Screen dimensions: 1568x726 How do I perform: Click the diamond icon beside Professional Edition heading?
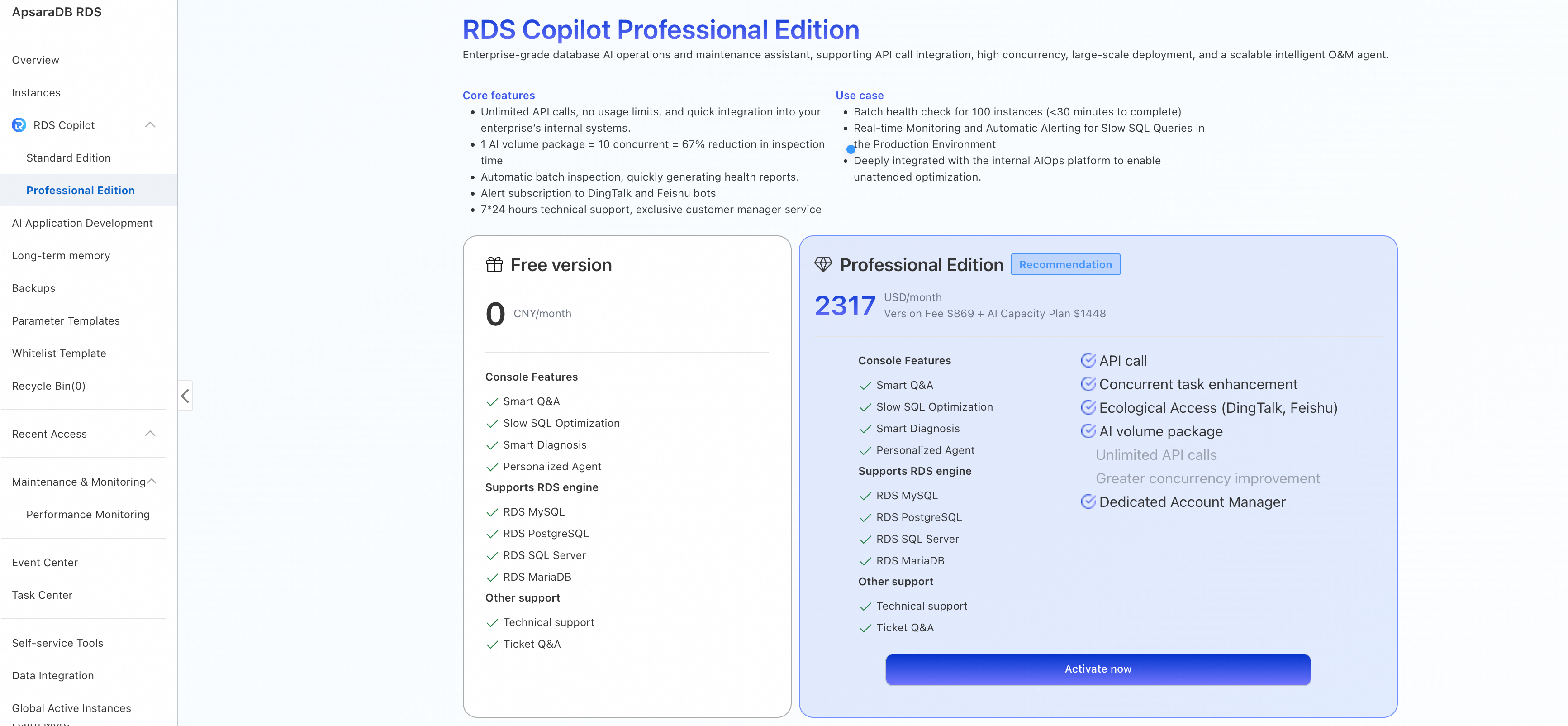point(823,264)
